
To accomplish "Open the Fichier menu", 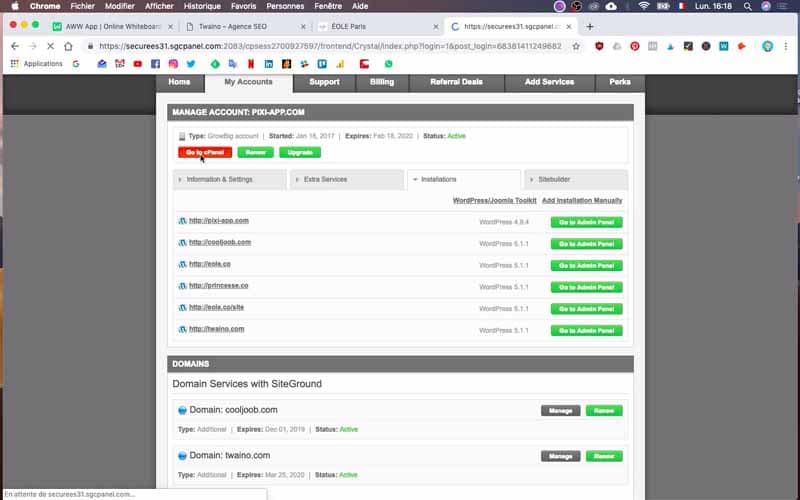I will click(82, 6).
